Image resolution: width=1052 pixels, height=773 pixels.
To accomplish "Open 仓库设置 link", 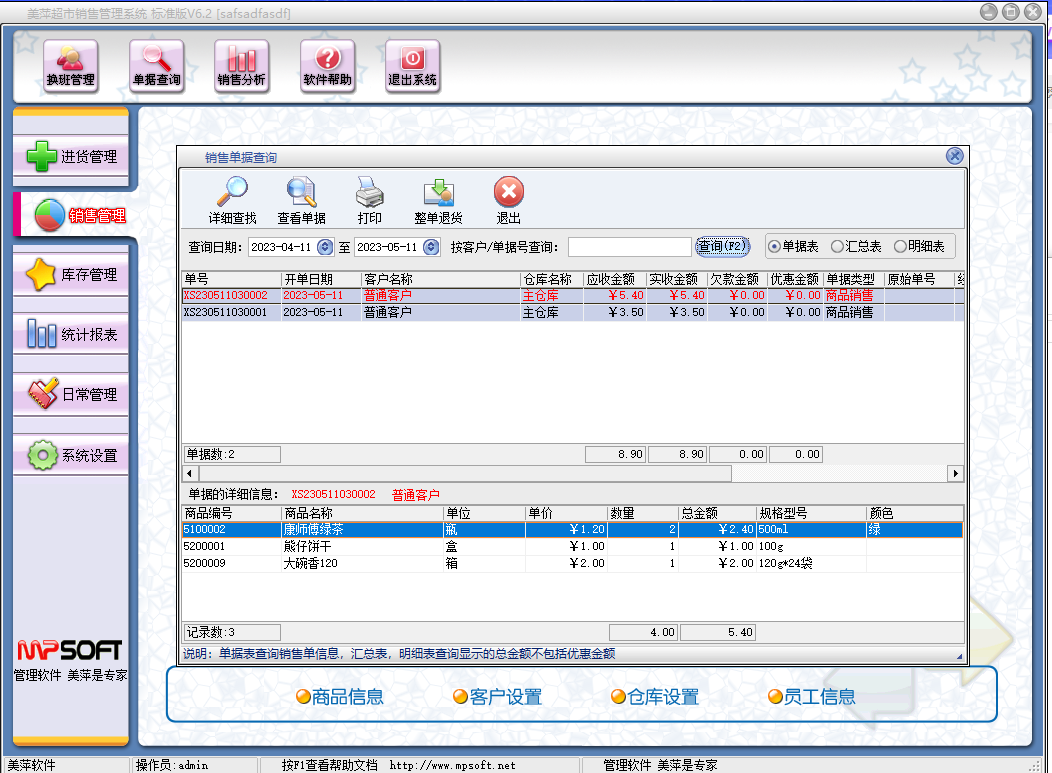I will point(655,697).
